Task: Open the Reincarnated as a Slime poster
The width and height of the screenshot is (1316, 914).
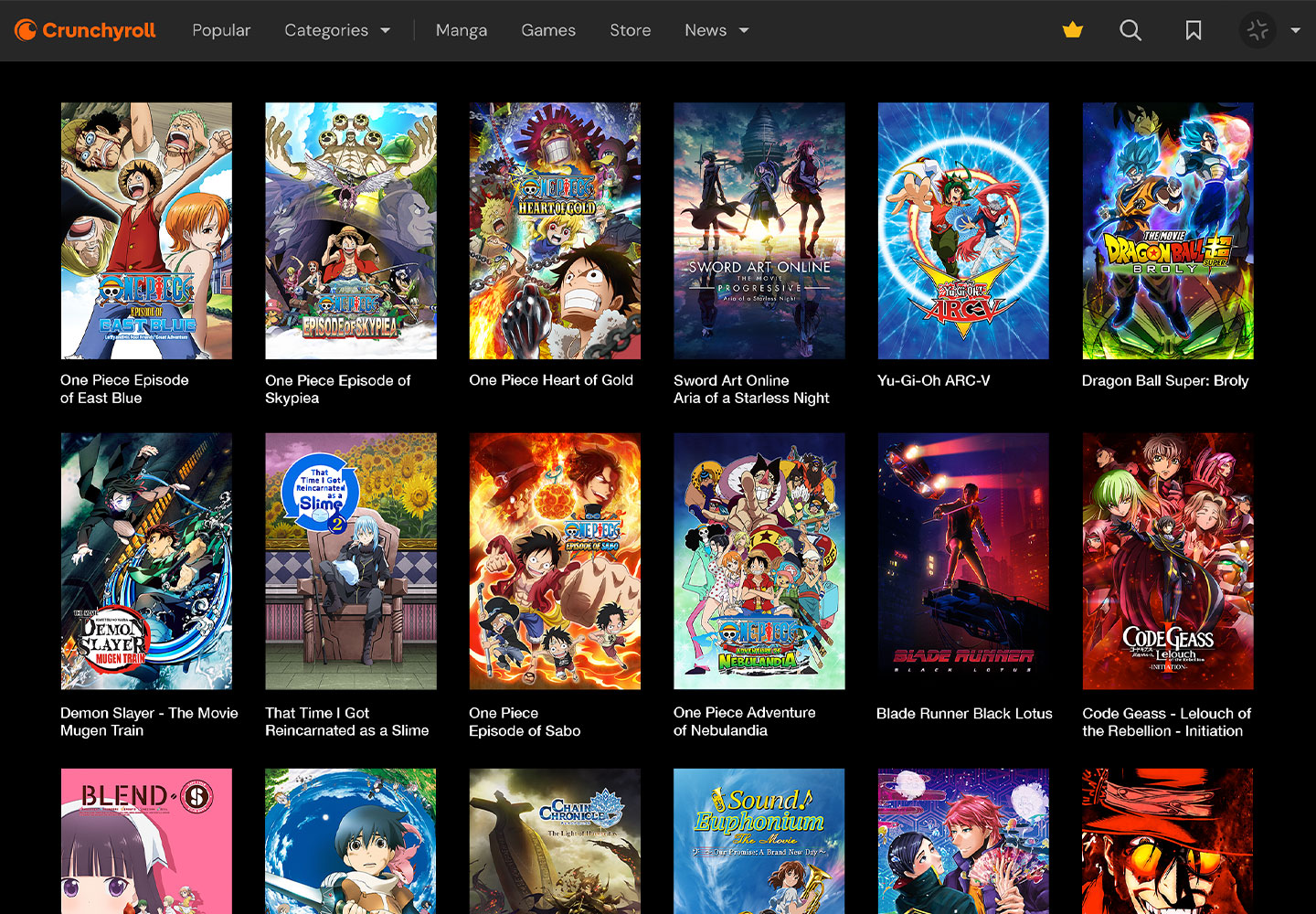Action: coord(351,561)
